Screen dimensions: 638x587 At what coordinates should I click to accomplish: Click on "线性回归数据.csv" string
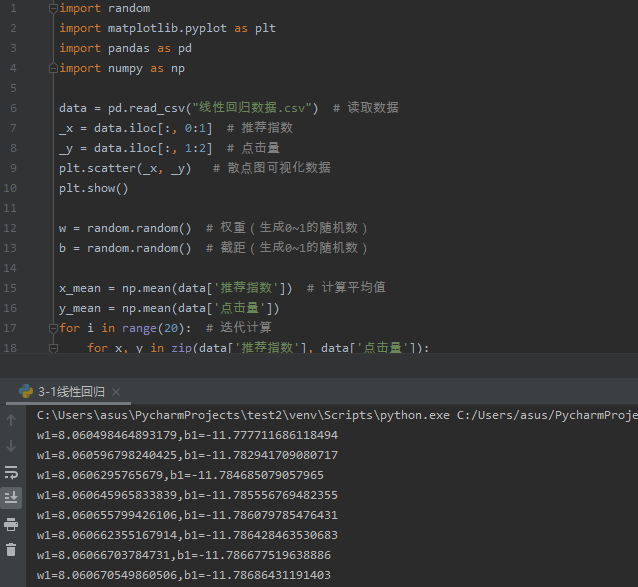(252, 108)
